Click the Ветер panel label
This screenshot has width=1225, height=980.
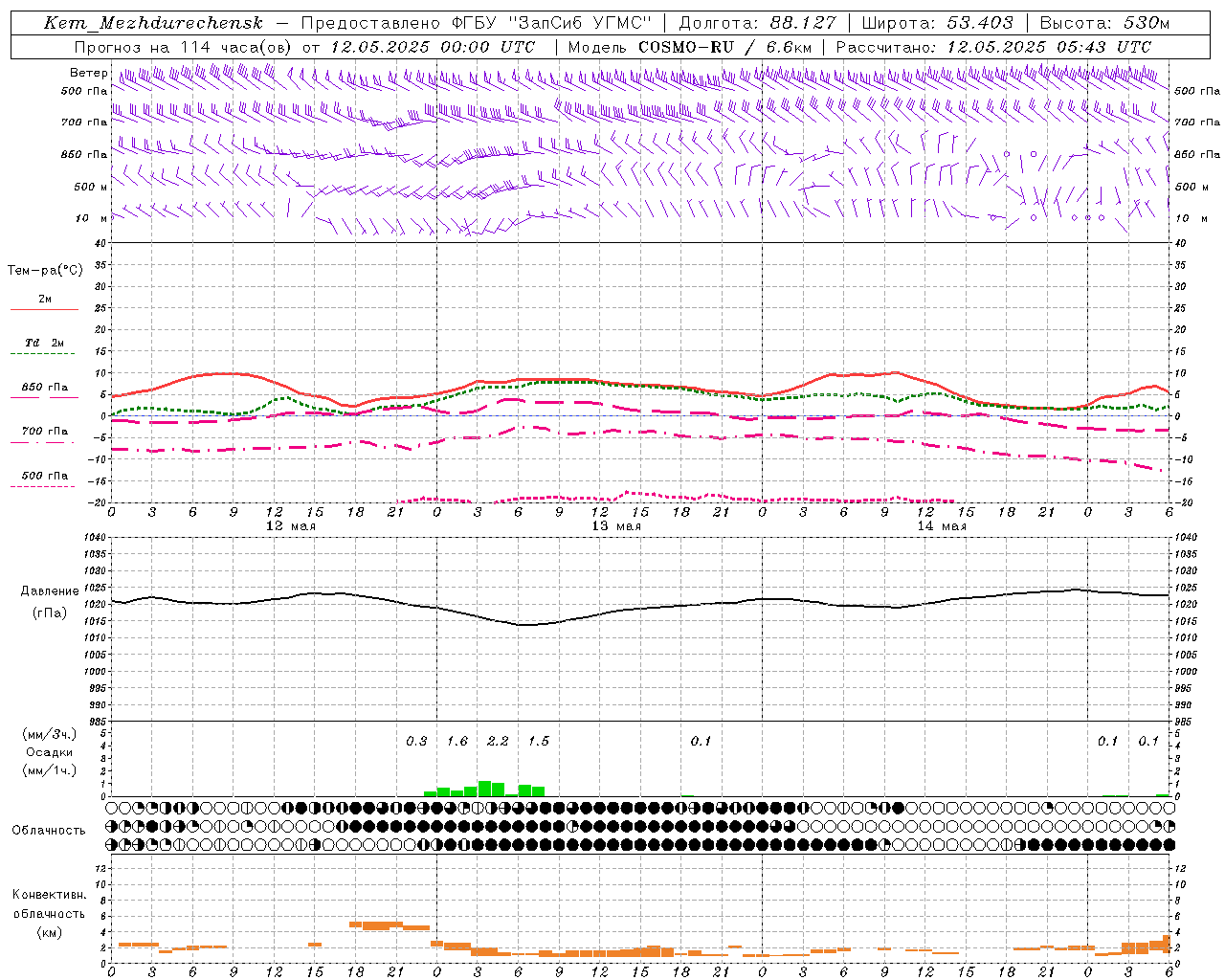tap(89, 73)
